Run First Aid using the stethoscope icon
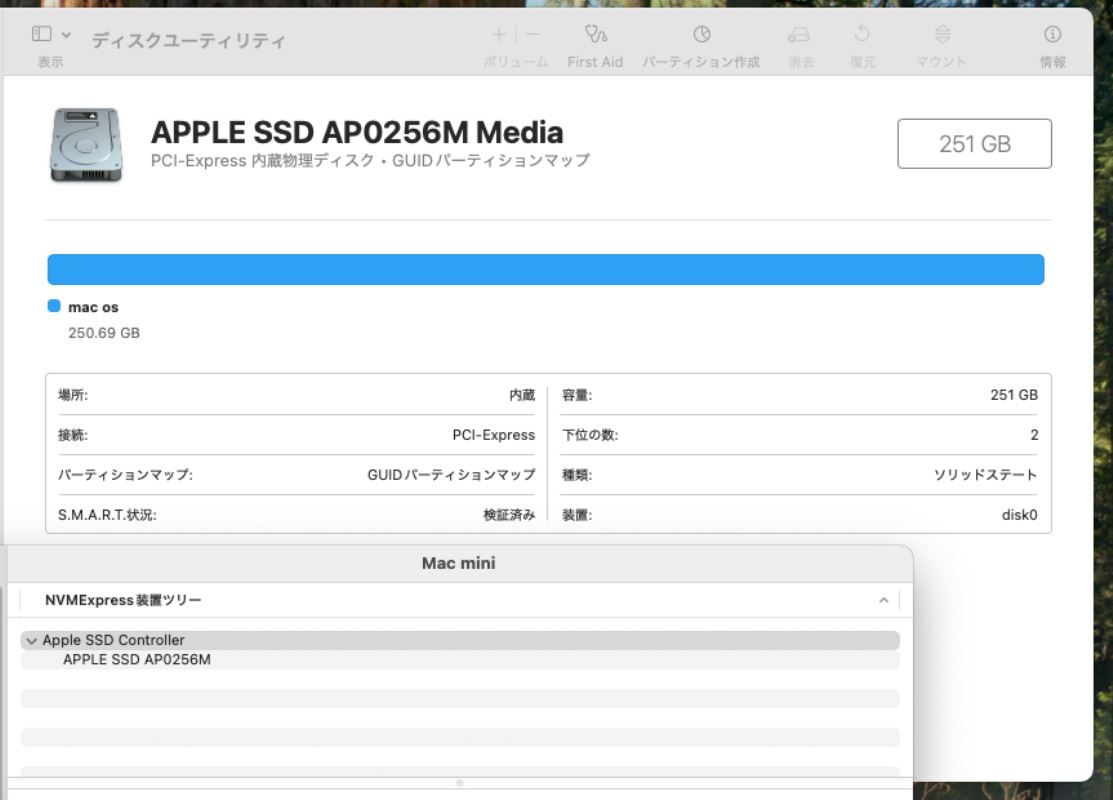 [x=596, y=35]
